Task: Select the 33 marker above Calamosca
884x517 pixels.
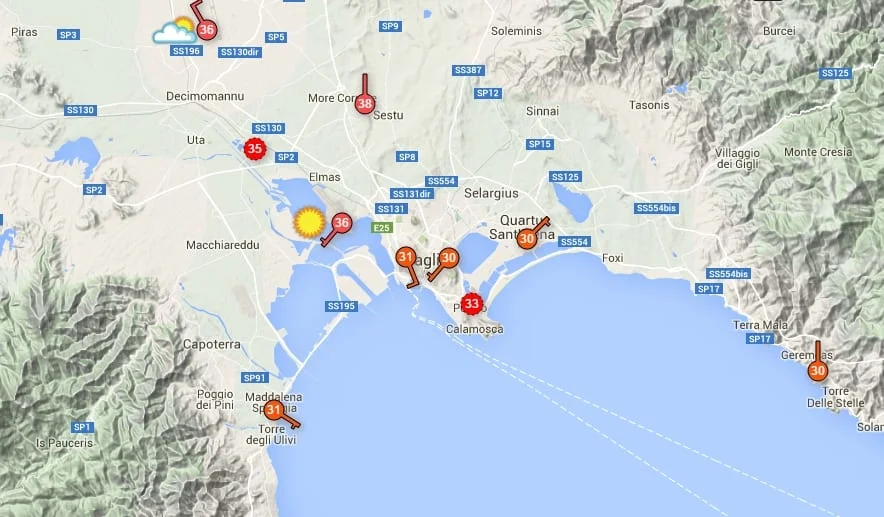Action: pos(471,304)
